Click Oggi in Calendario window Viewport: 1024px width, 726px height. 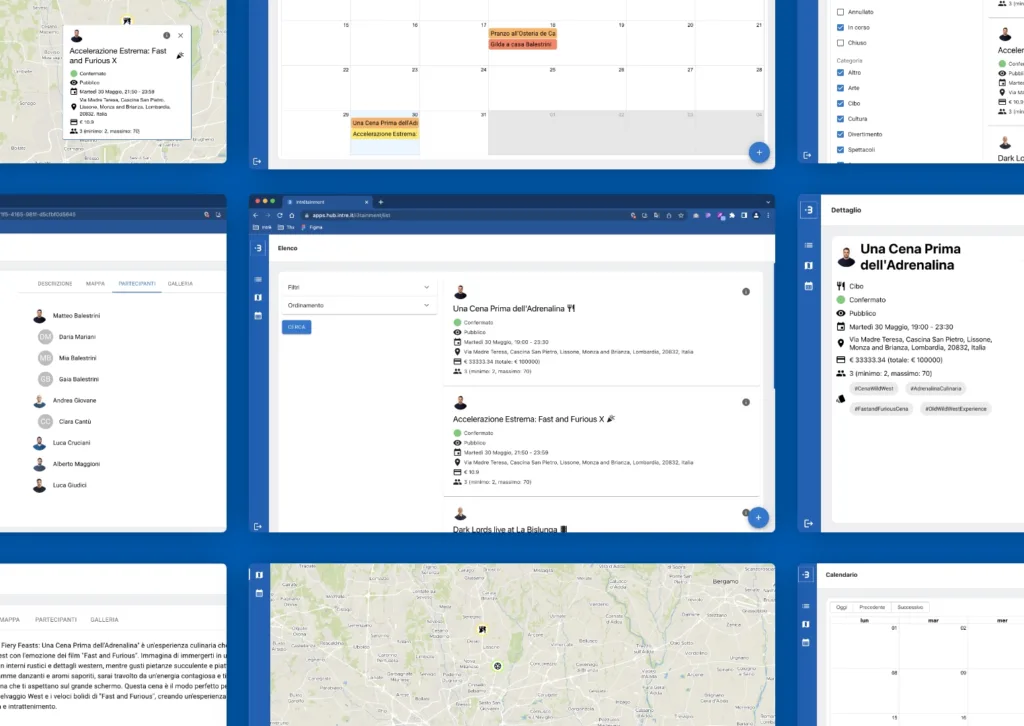pyautogui.click(x=842, y=607)
